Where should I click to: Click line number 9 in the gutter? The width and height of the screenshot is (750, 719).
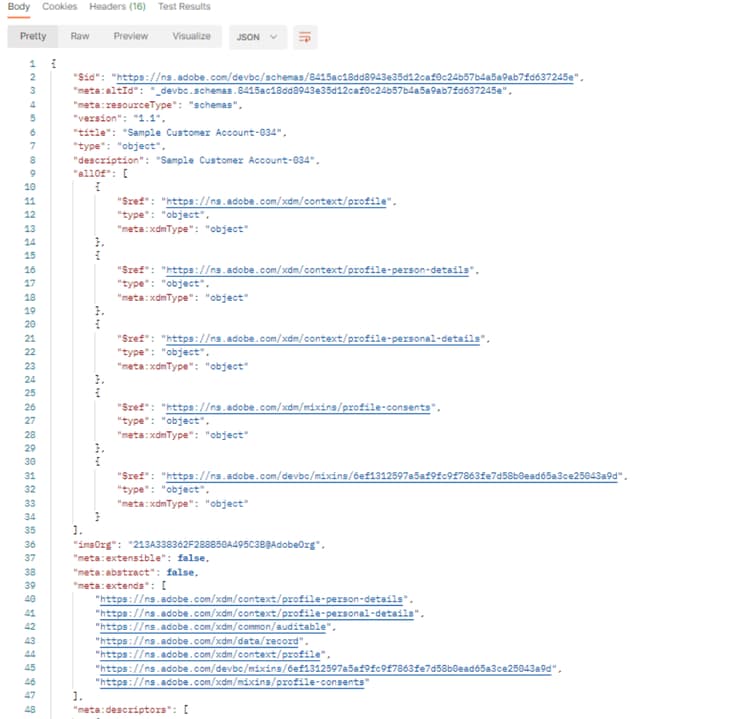coord(33,173)
